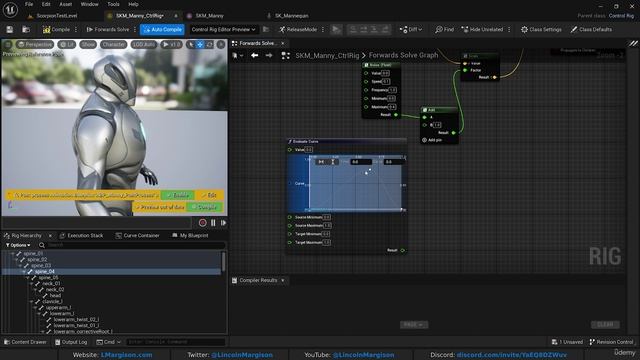The width and height of the screenshot is (640, 360).
Task: Open the File menu
Action: (x=29, y=4)
